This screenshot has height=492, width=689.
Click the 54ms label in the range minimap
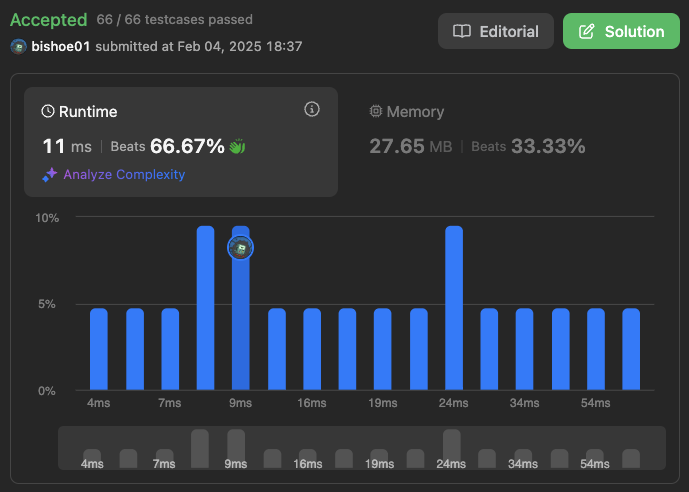[x=595, y=464]
